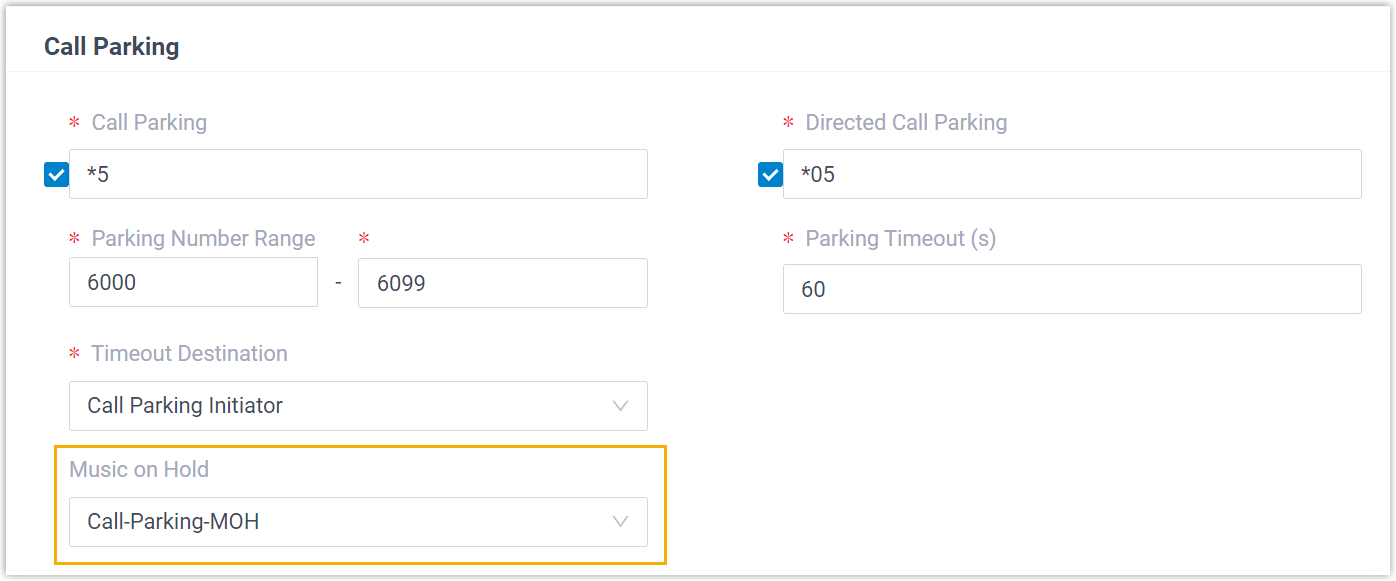Click the Directed Call Parking label
Screen dimensions: 1396x581
click(x=906, y=123)
